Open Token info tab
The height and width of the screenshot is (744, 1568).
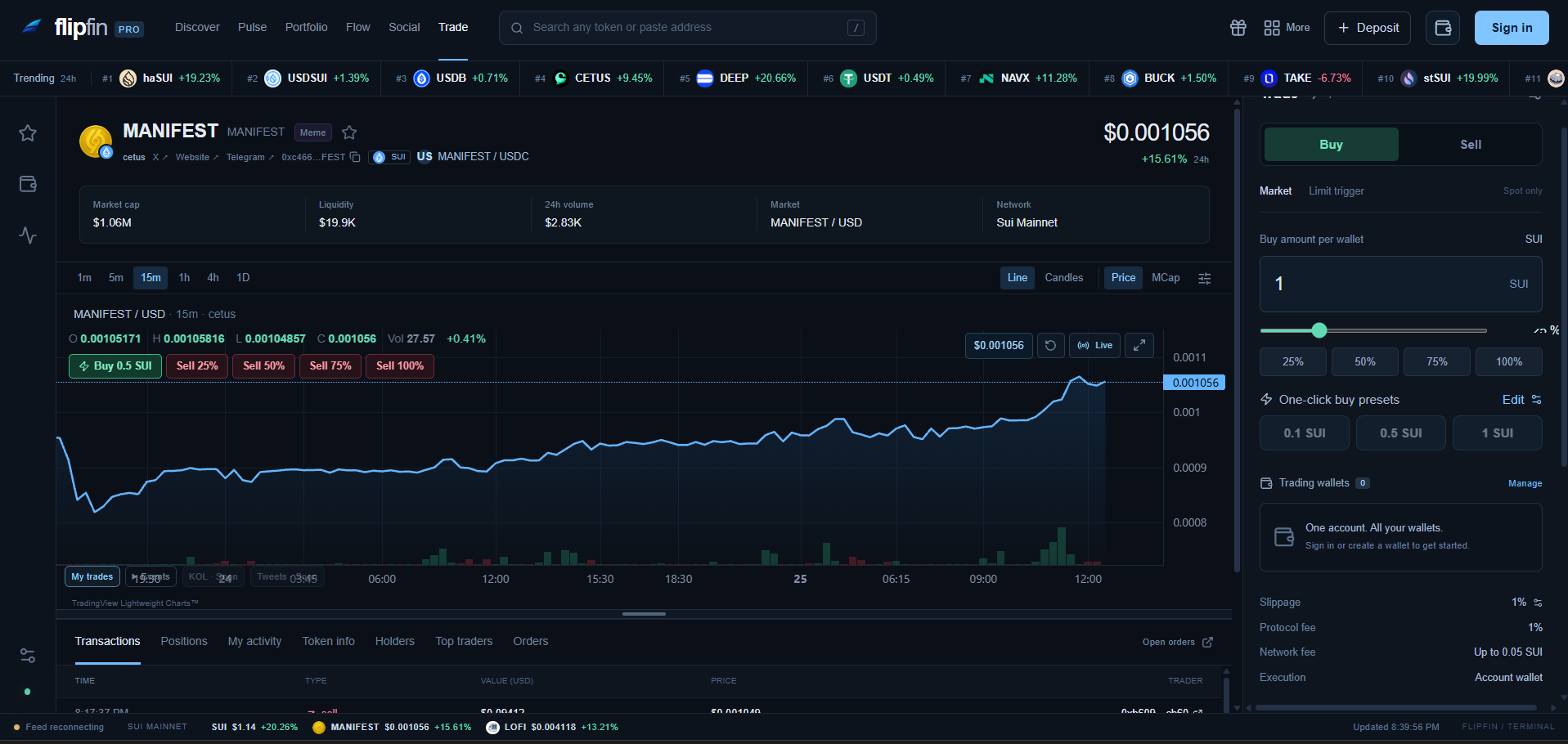coord(329,642)
